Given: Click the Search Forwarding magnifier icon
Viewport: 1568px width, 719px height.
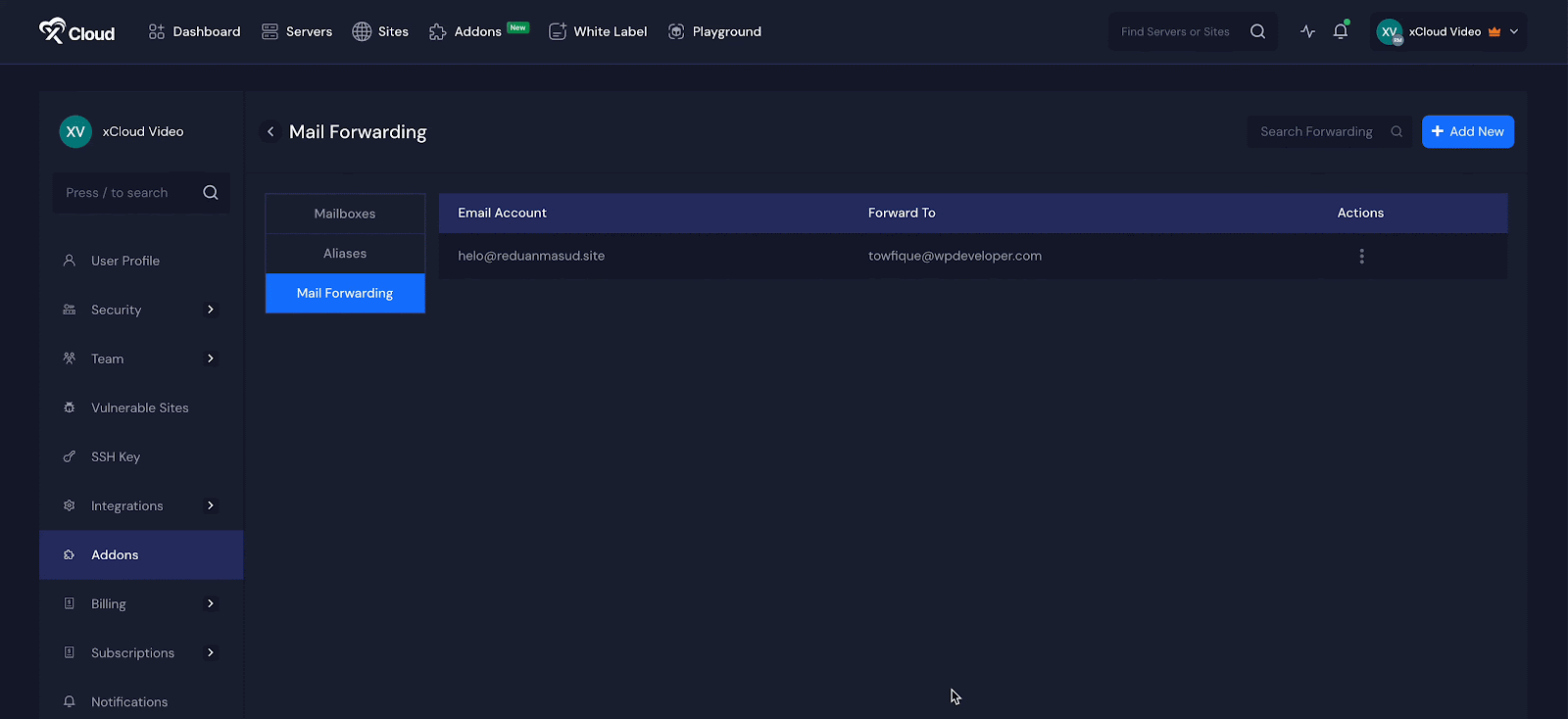Looking at the screenshot, I should tap(1396, 131).
